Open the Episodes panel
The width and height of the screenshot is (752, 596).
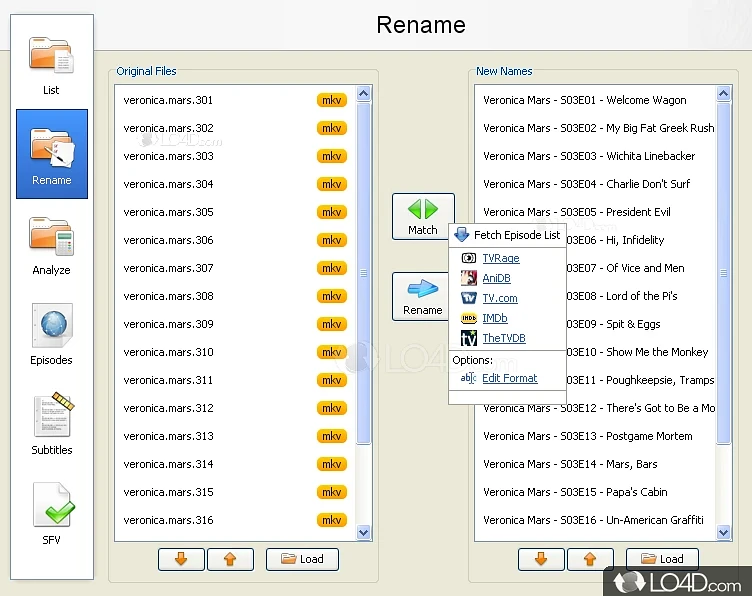pyautogui.click(x=51, y=336)
